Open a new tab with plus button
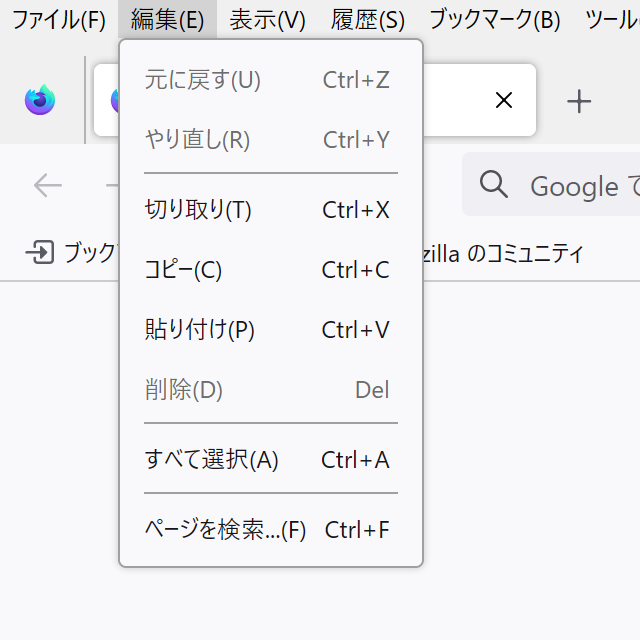The height and width of the screenshot is (640, 640). tap(579, 100)
